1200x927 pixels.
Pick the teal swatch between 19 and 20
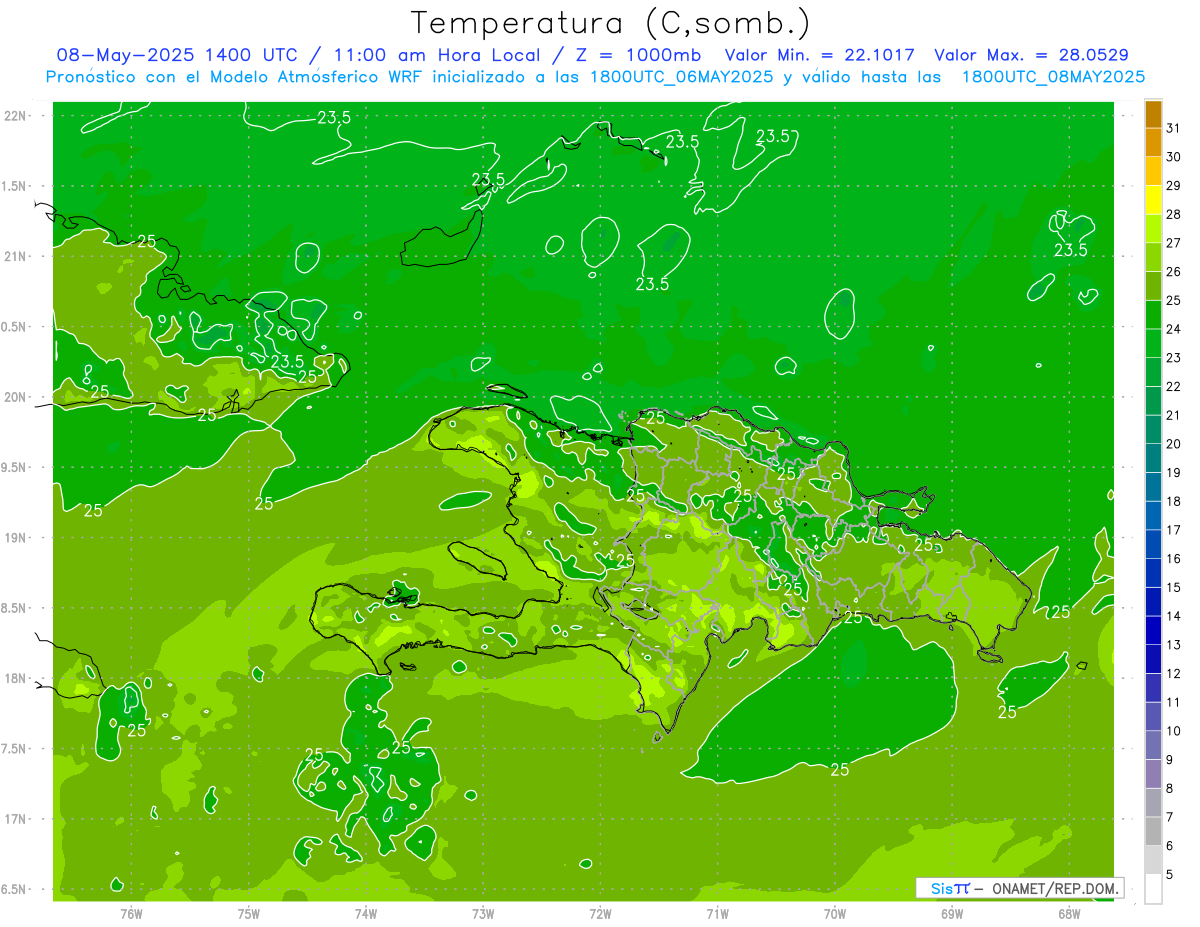click(1153, 458)
